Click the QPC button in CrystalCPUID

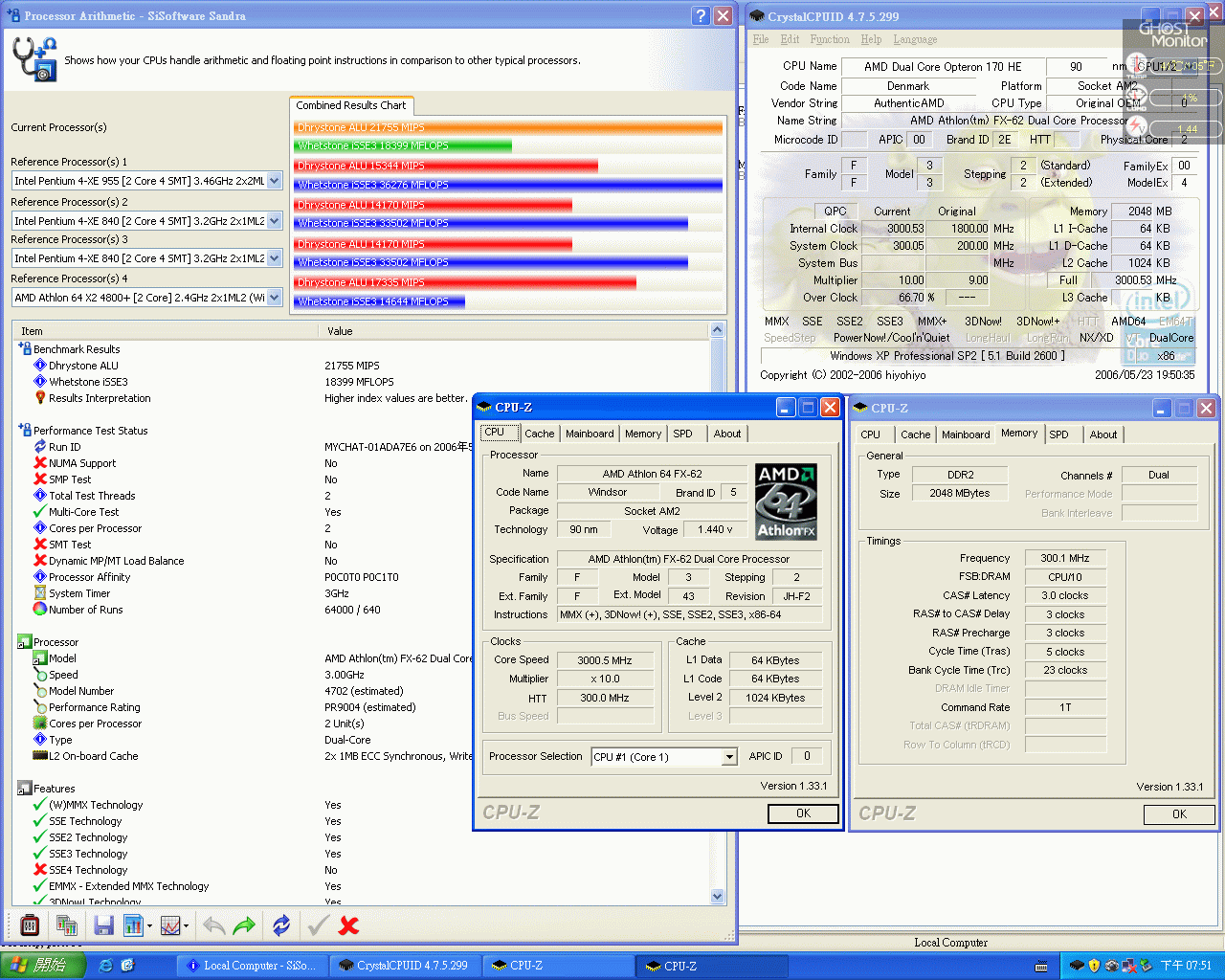click(835, 211)
